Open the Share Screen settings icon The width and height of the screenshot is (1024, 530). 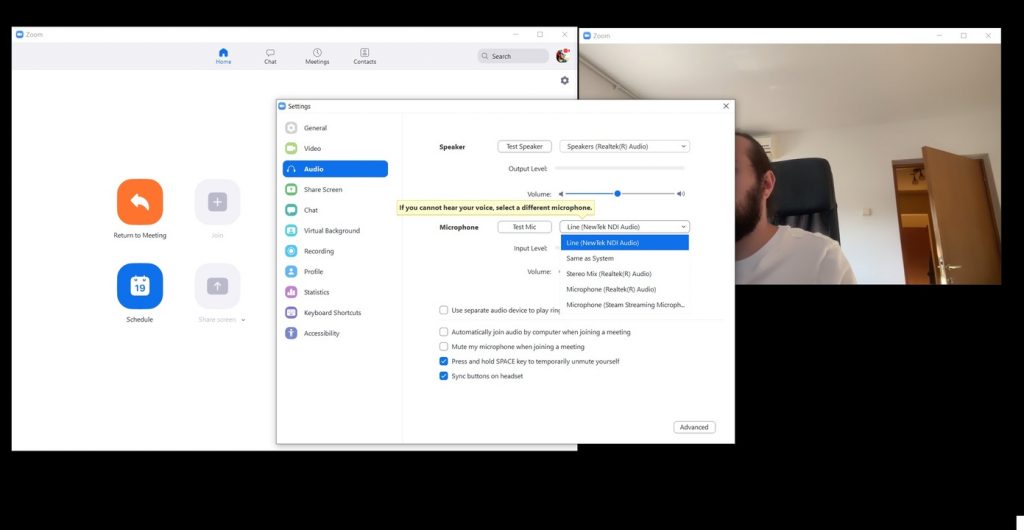[x=291, y=189]
